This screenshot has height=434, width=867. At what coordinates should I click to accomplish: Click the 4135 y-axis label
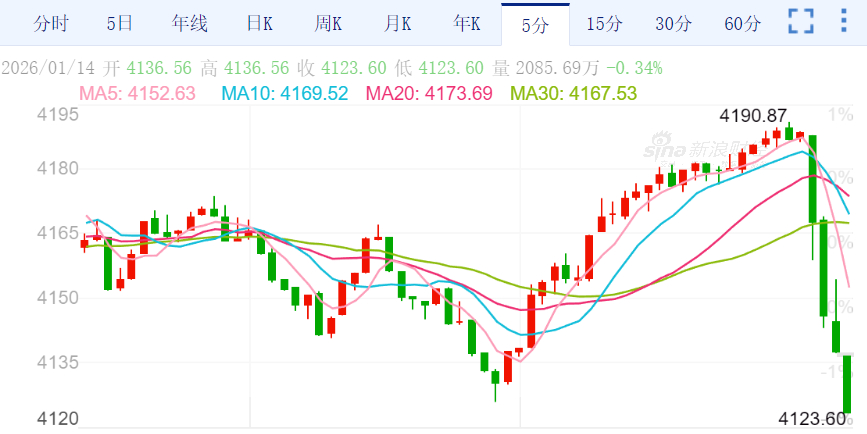click(x=58, y=363)
